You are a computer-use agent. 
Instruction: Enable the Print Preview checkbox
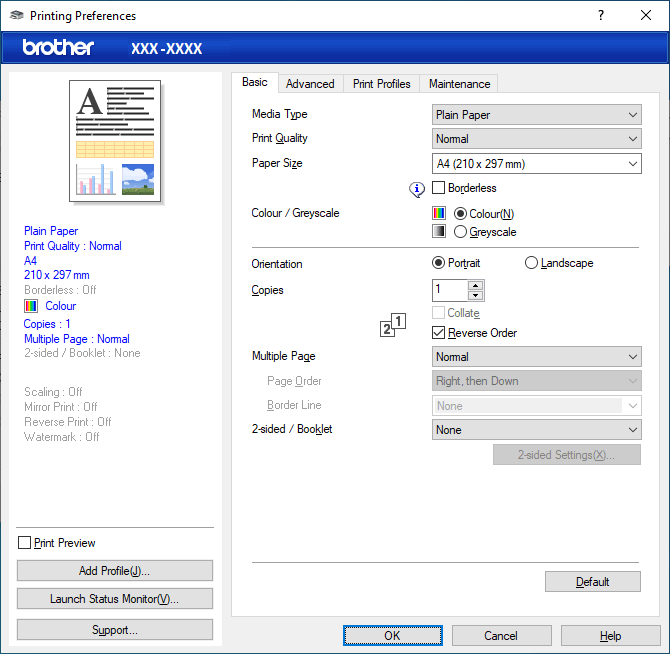point(24,543)
